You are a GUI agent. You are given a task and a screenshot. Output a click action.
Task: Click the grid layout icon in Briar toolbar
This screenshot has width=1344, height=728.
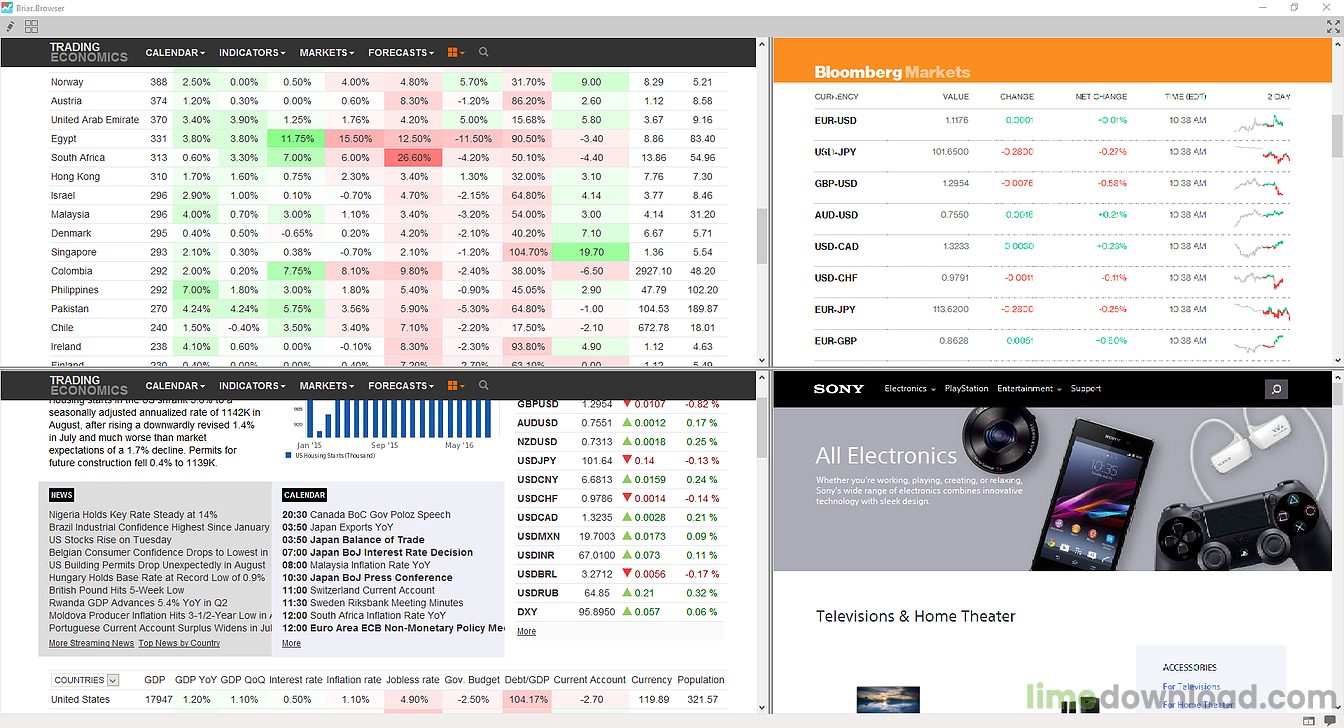pyautogui.click(x=32, y=26)
